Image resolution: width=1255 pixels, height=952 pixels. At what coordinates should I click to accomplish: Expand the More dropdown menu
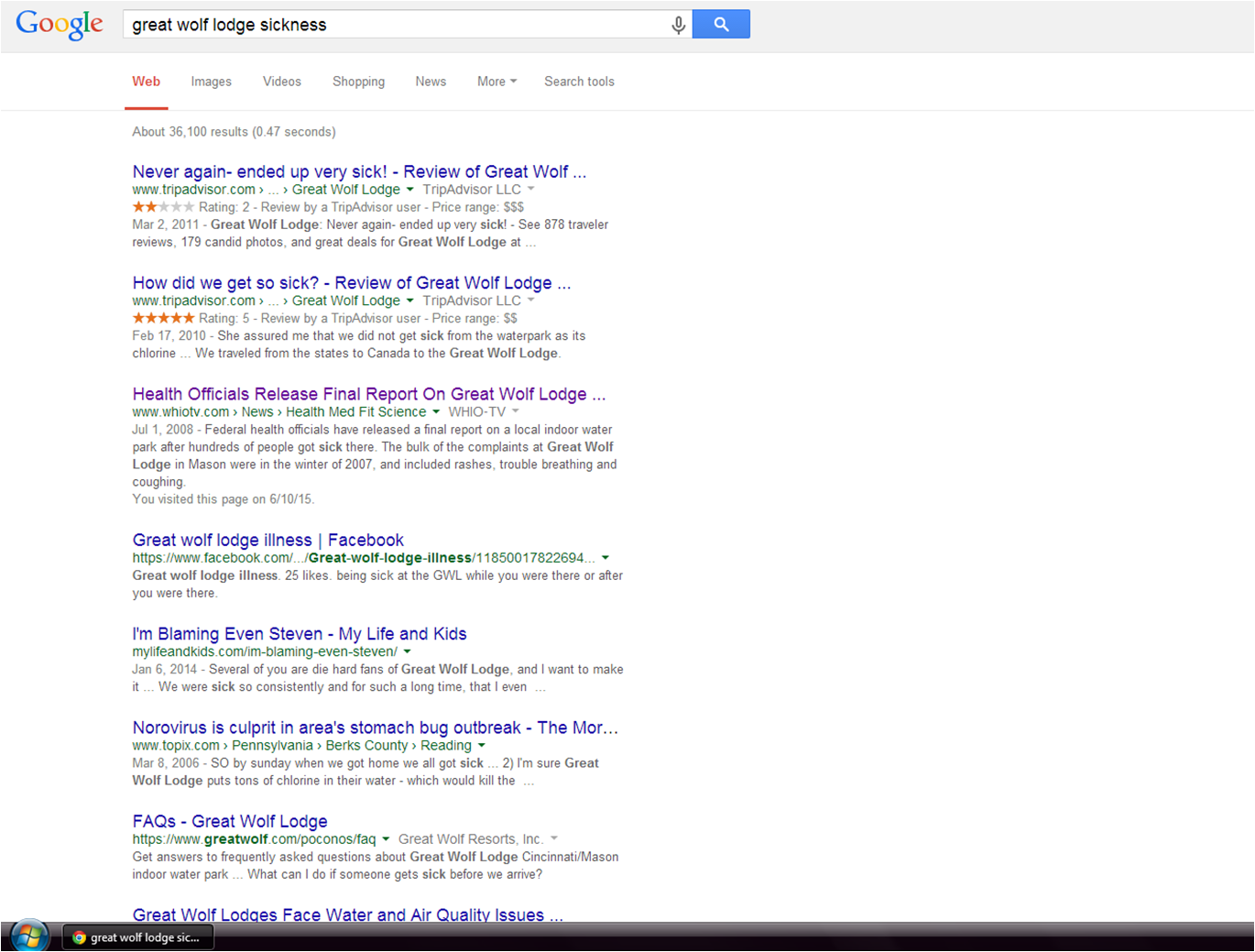tap(497, 82)
